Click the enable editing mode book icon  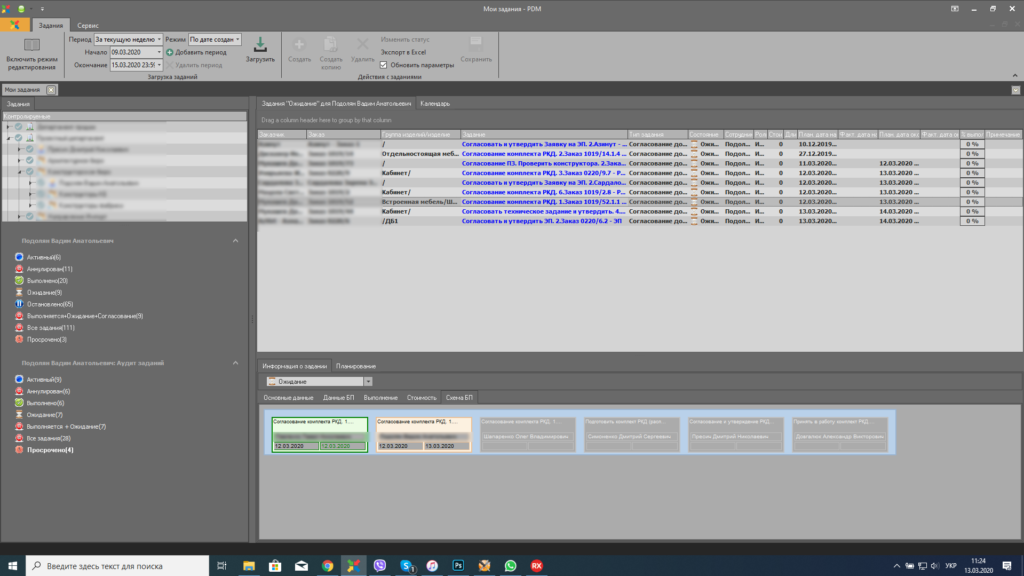coord(31,45)
